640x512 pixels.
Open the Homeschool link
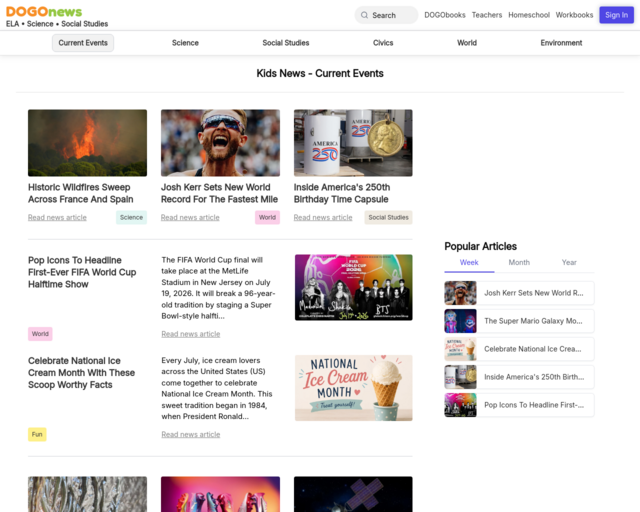coord(529,15)
